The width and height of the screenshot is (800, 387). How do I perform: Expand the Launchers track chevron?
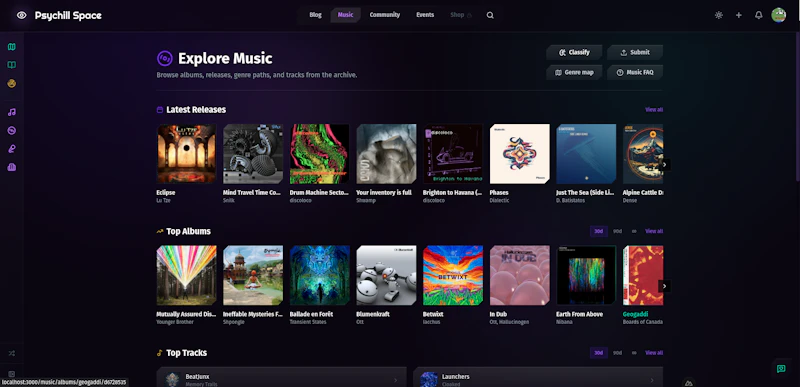click(x=652, y=380)
